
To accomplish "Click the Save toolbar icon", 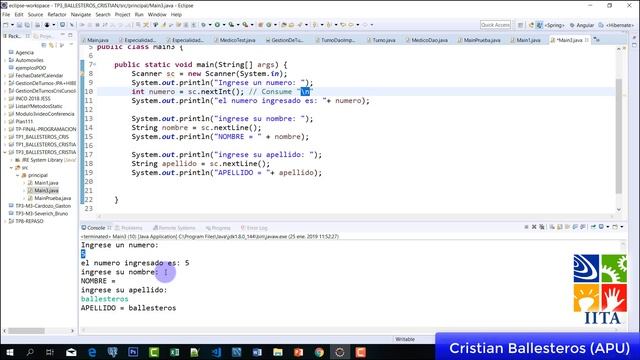I will tap(19, 24).
